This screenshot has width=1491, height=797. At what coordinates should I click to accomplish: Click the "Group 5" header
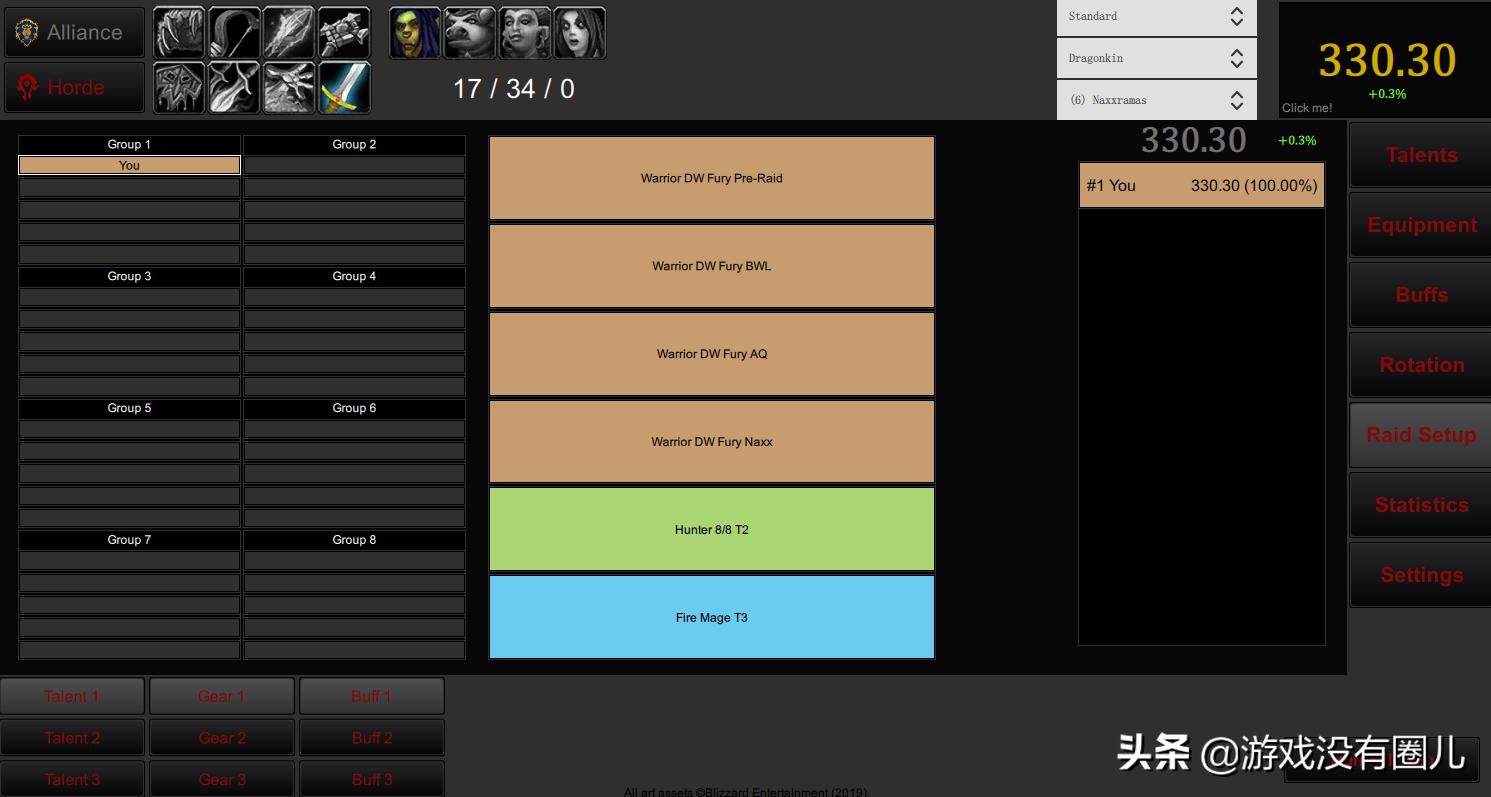(x=130, y=408)
